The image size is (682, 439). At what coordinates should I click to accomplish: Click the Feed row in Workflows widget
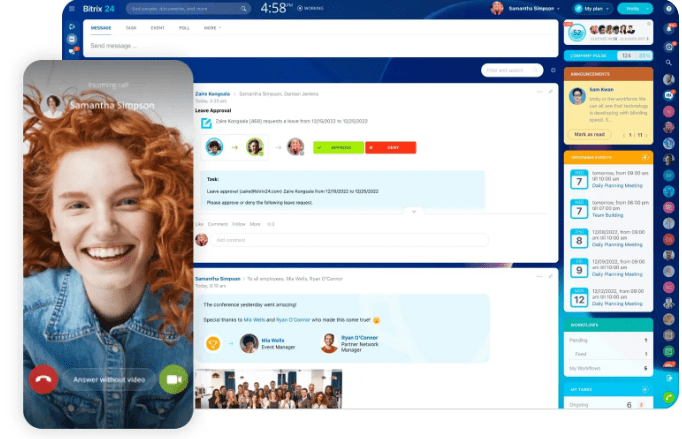(608, 354)
